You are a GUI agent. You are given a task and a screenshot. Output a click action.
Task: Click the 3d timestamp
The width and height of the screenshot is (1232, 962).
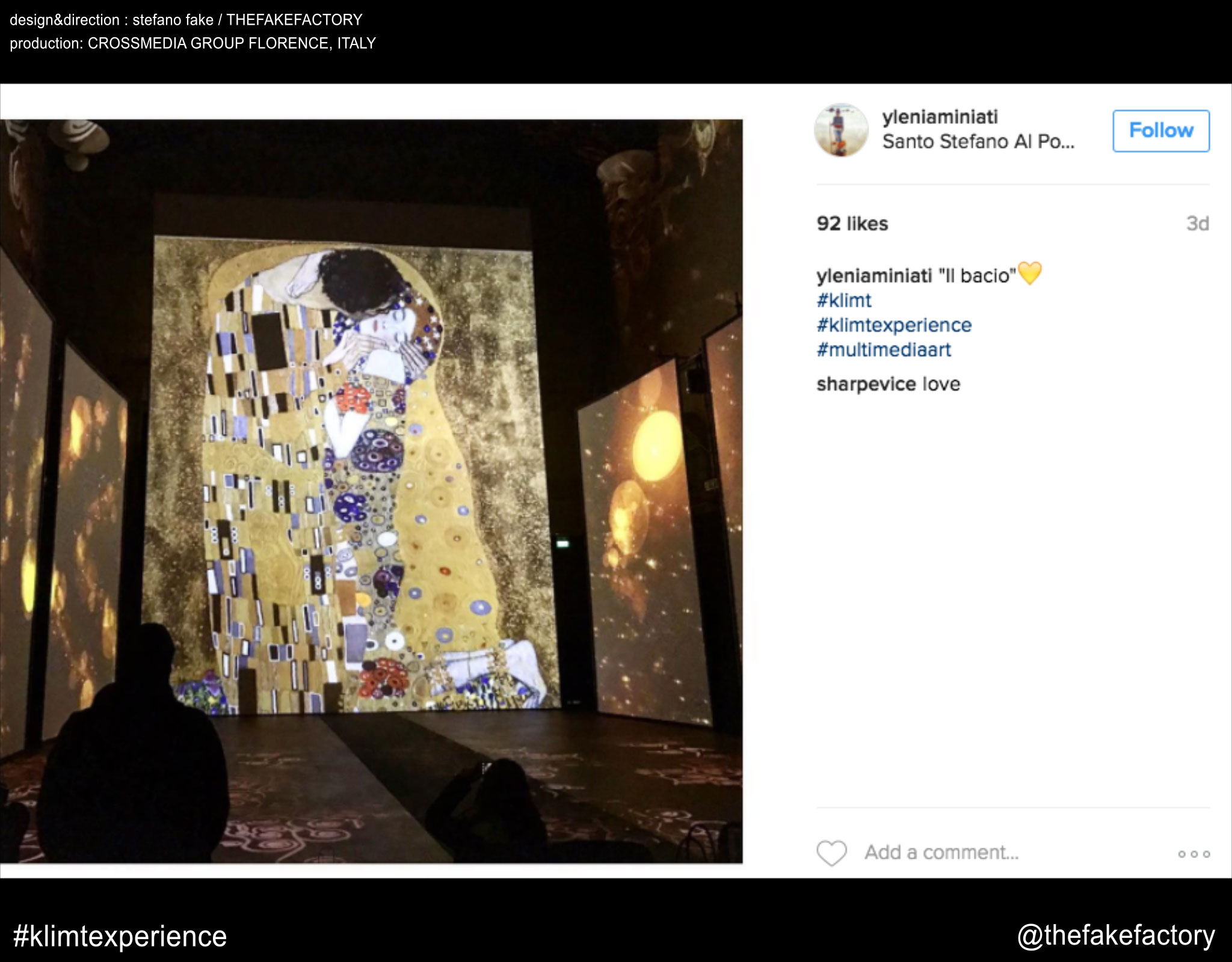point(1197,224)
